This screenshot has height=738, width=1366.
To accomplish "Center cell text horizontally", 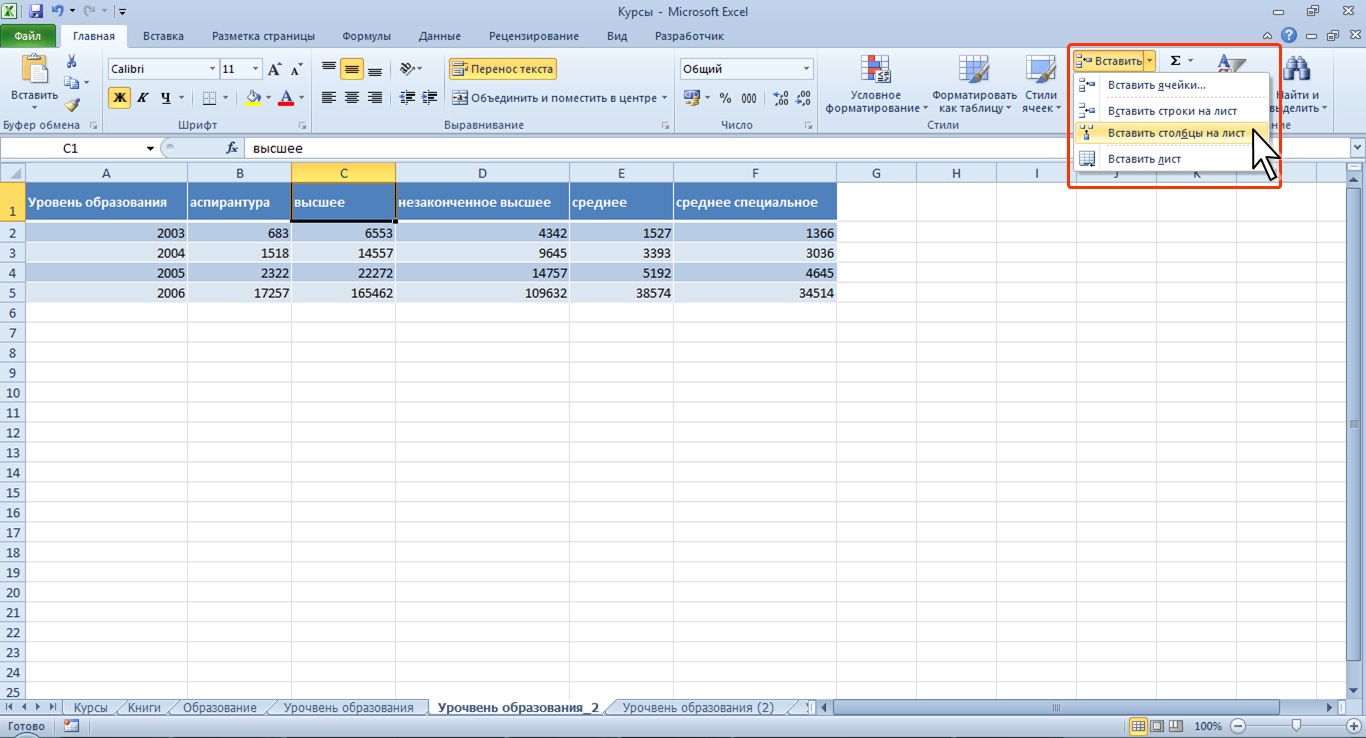I will point(352,98).
